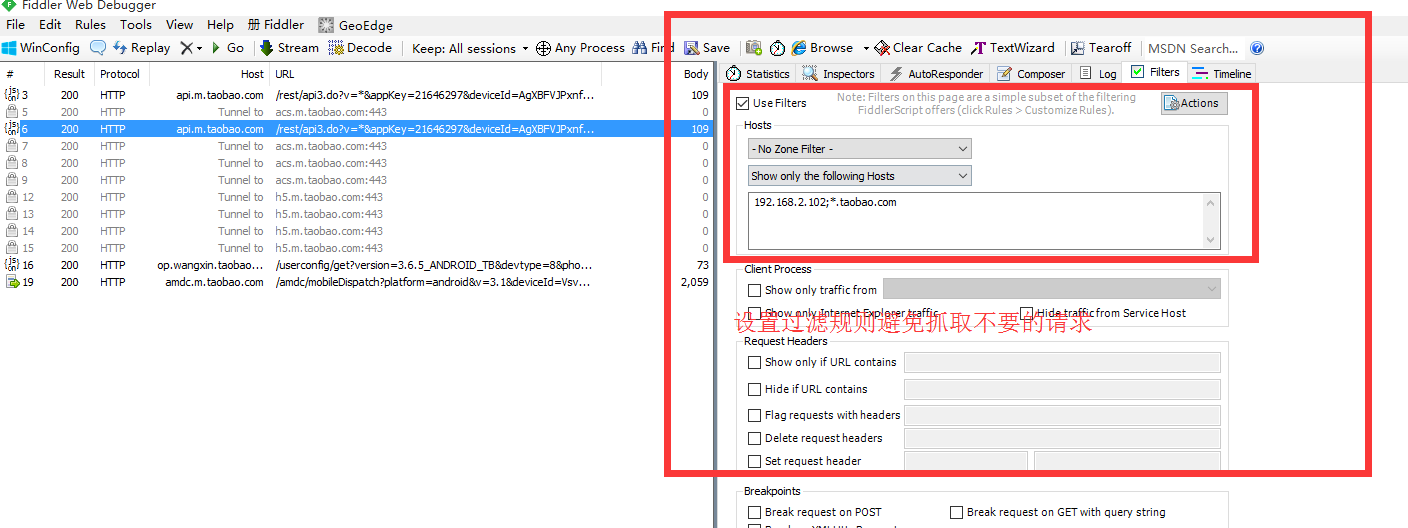Click Show only if URL contains field
The width and height of the screenshot is (1408, 528).
[1062, 362]
